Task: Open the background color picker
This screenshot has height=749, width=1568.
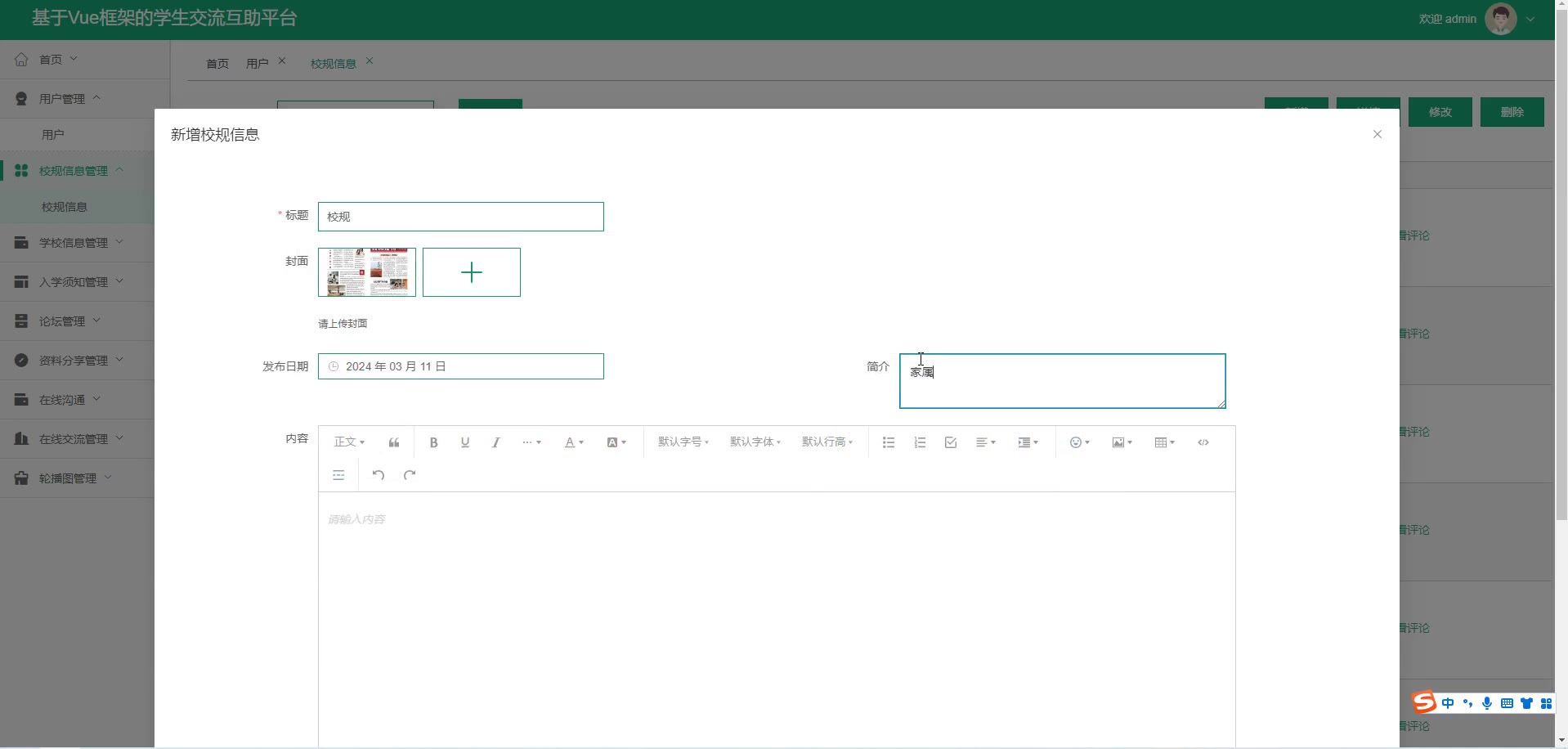Action: click(x=616, y=442)
